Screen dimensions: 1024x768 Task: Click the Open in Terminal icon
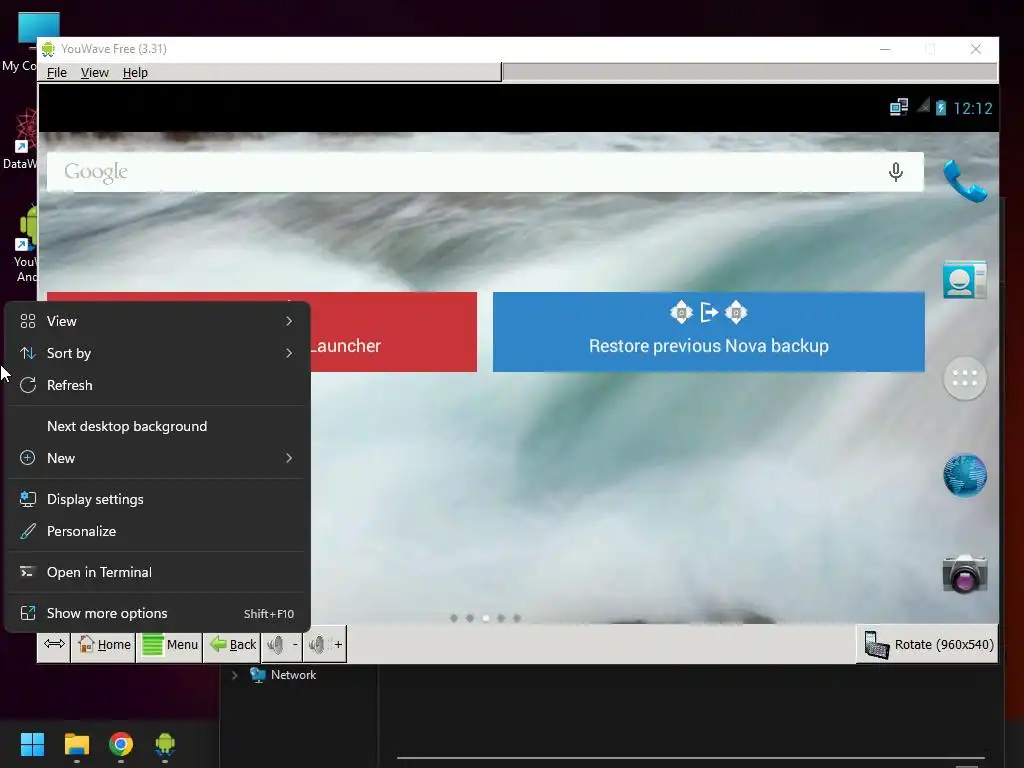[27, 573]
